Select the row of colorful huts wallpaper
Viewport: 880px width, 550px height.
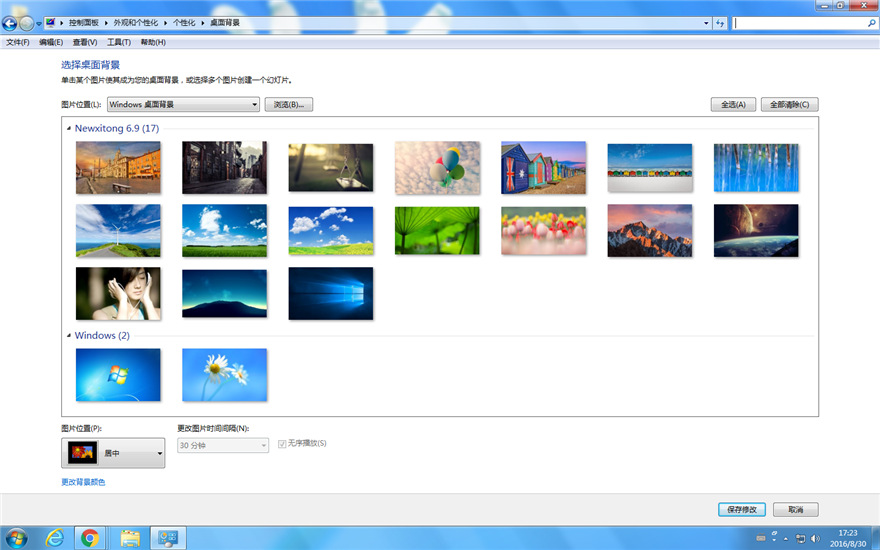pyautogui.click(x=650, y=168)
